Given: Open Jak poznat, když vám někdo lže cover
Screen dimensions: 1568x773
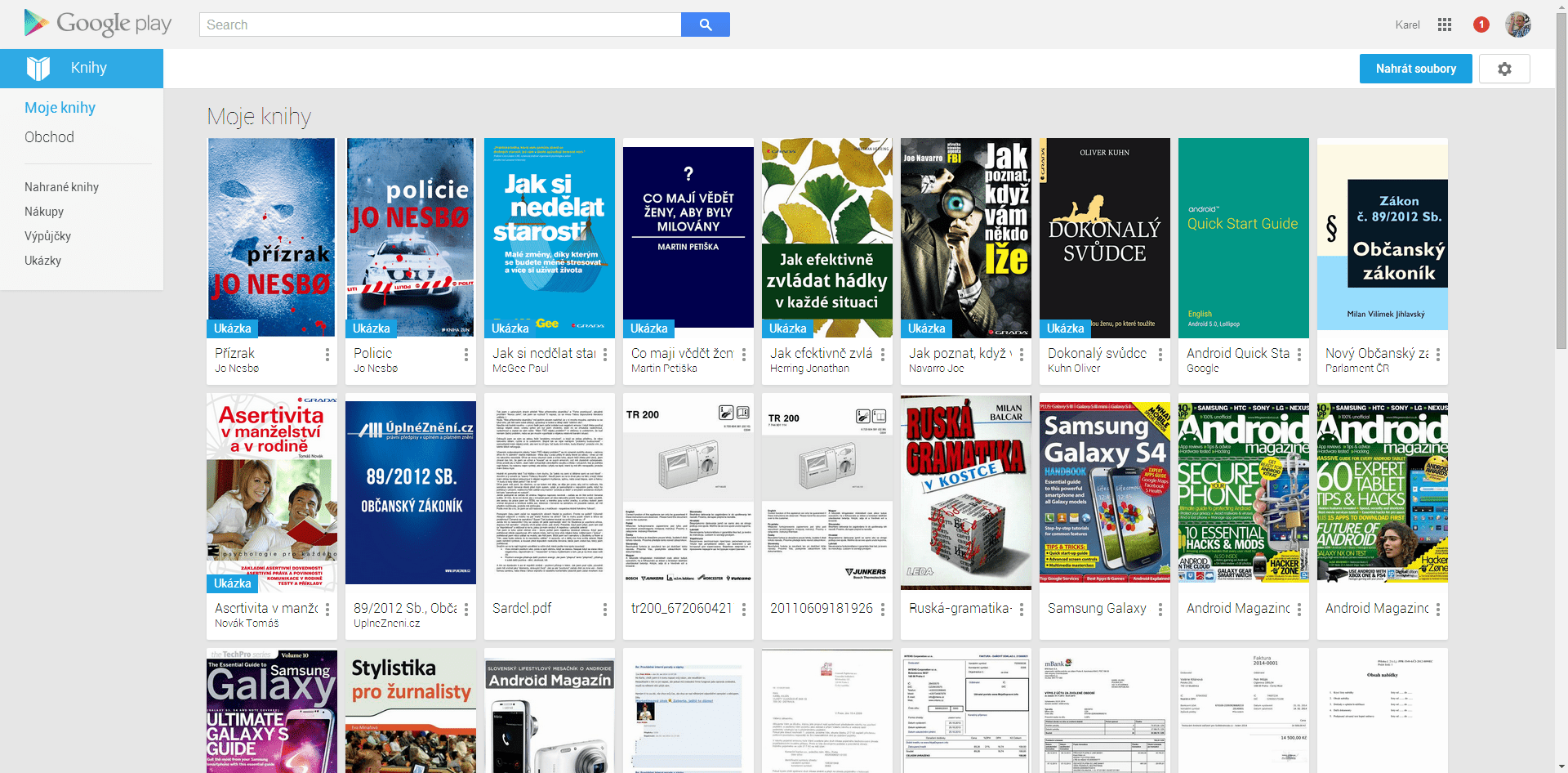Looking at the screenshot, I should [965, 238].
